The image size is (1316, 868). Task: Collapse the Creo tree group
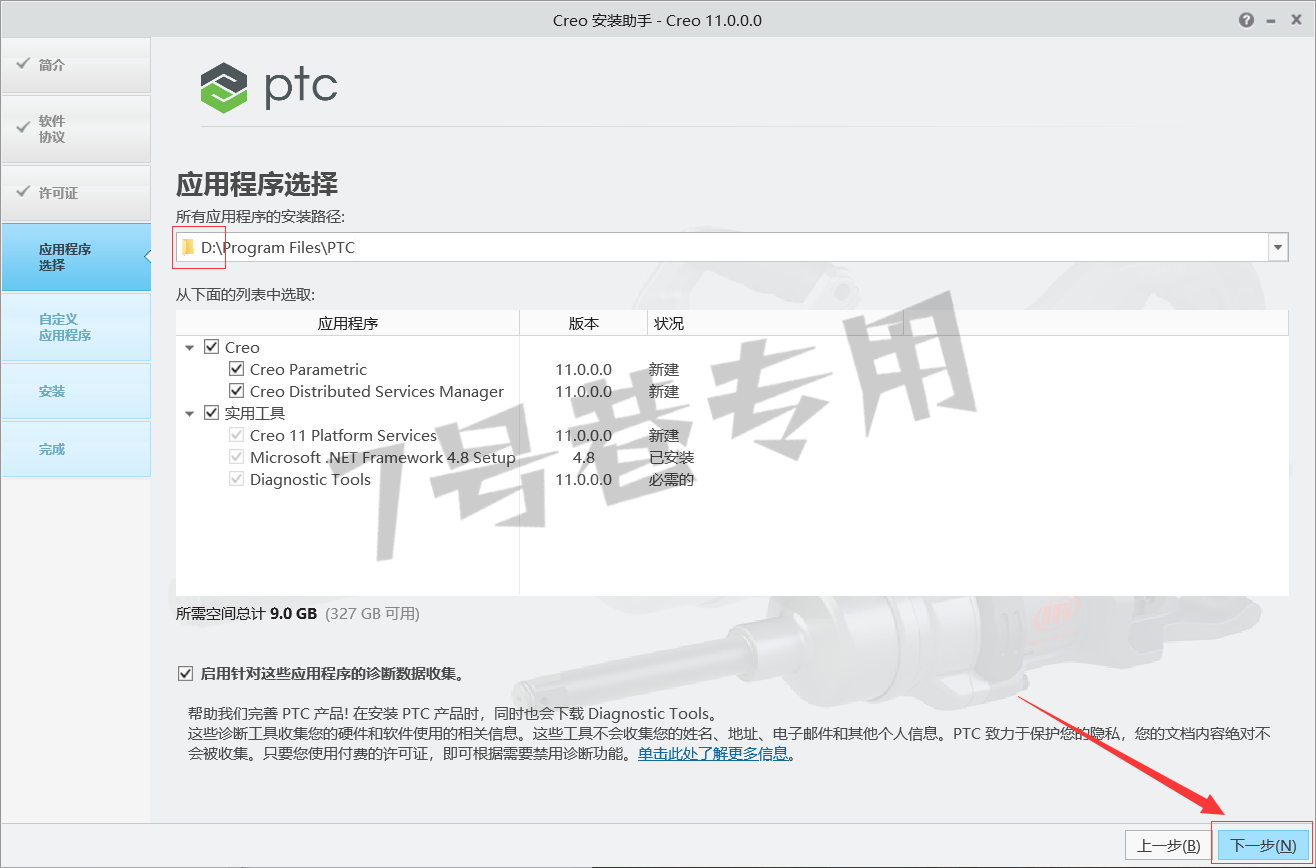coord(189,347)
